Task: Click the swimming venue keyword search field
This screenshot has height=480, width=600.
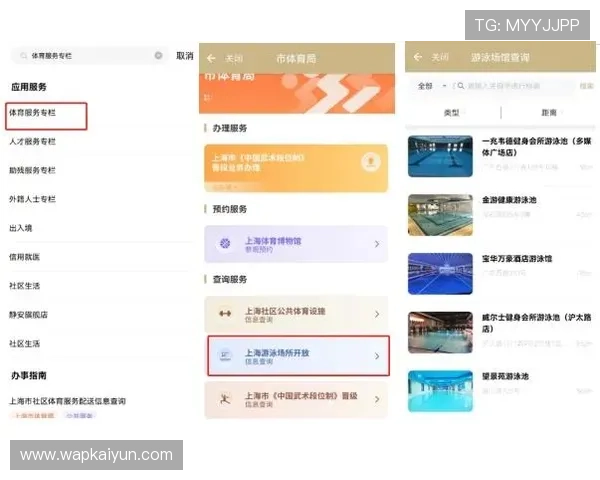Action: 513,86
